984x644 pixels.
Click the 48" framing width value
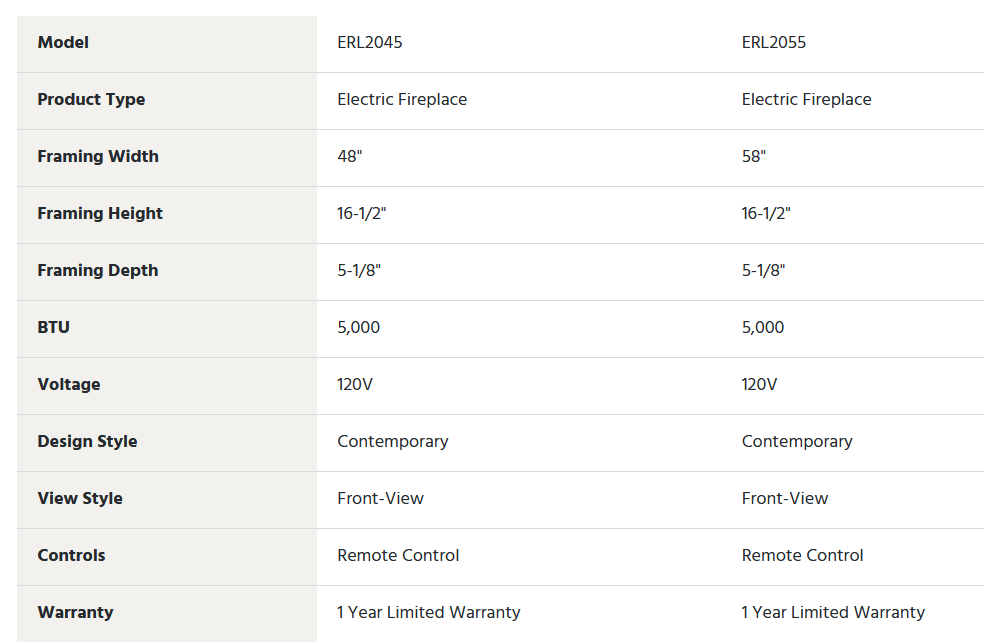[350, 156]
